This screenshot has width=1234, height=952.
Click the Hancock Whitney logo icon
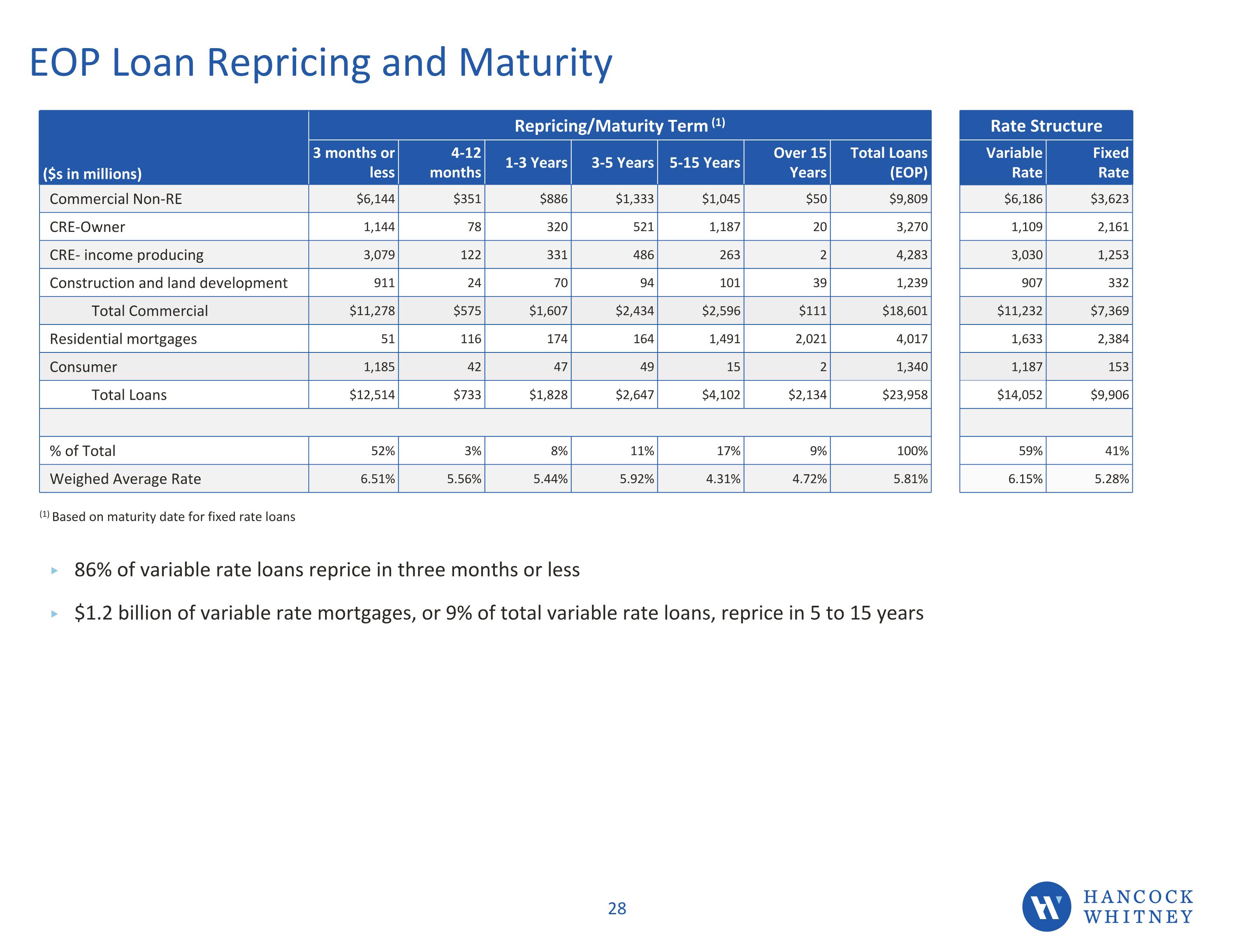coord(1046,906)
